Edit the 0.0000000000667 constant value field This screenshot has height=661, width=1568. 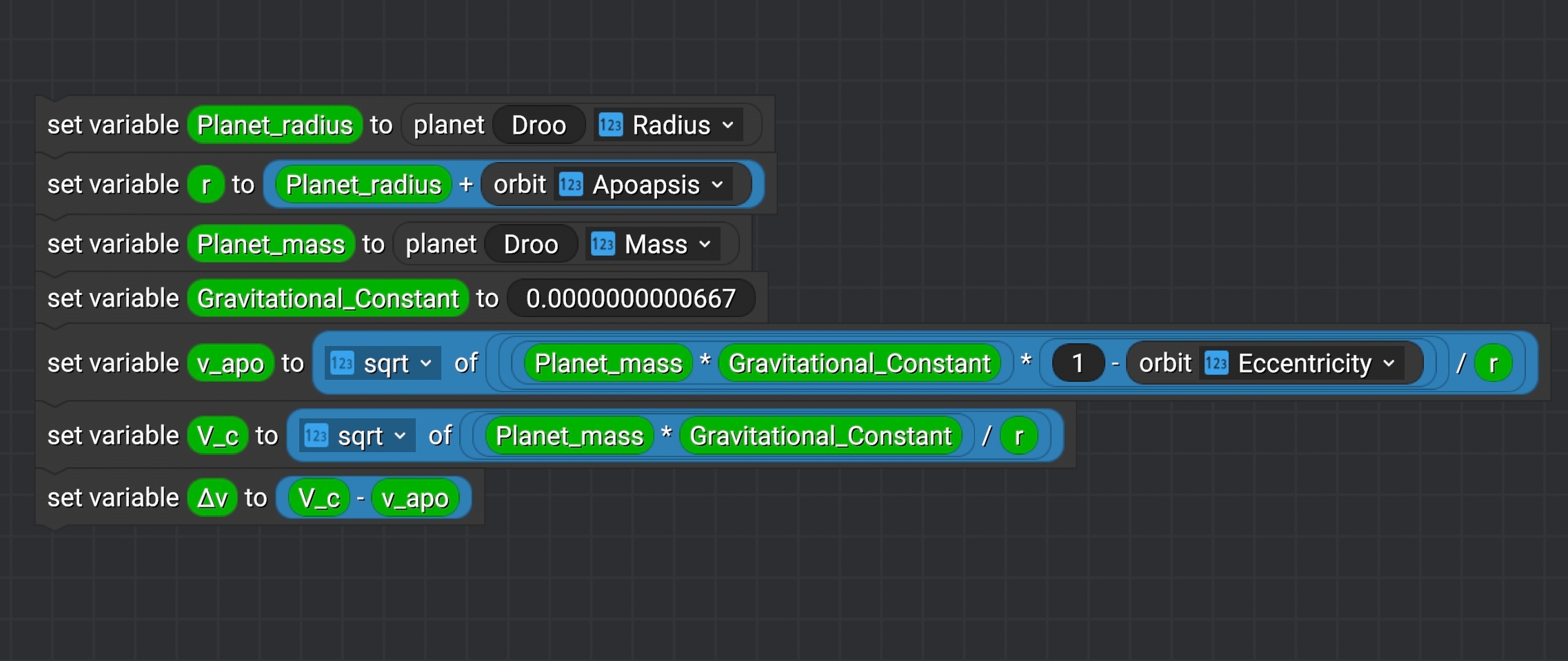coord(631,299)
